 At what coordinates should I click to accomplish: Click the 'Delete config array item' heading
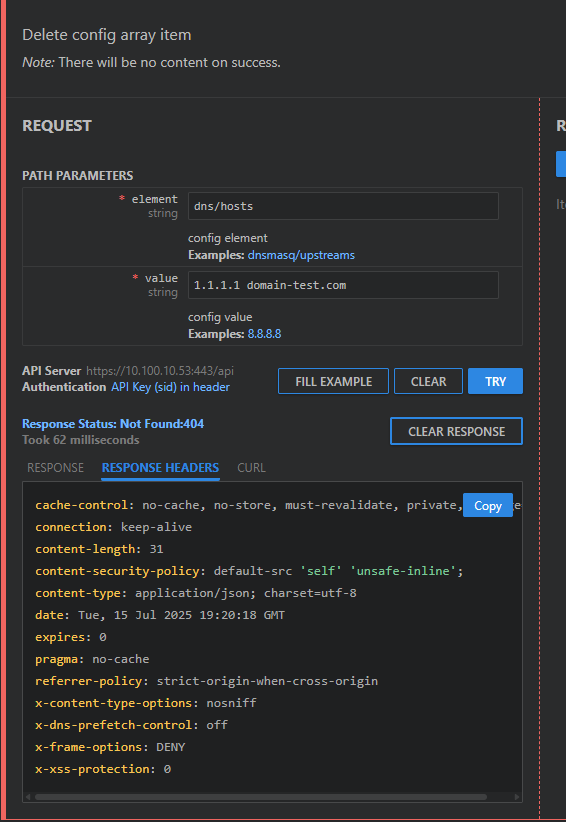[107, 35]
